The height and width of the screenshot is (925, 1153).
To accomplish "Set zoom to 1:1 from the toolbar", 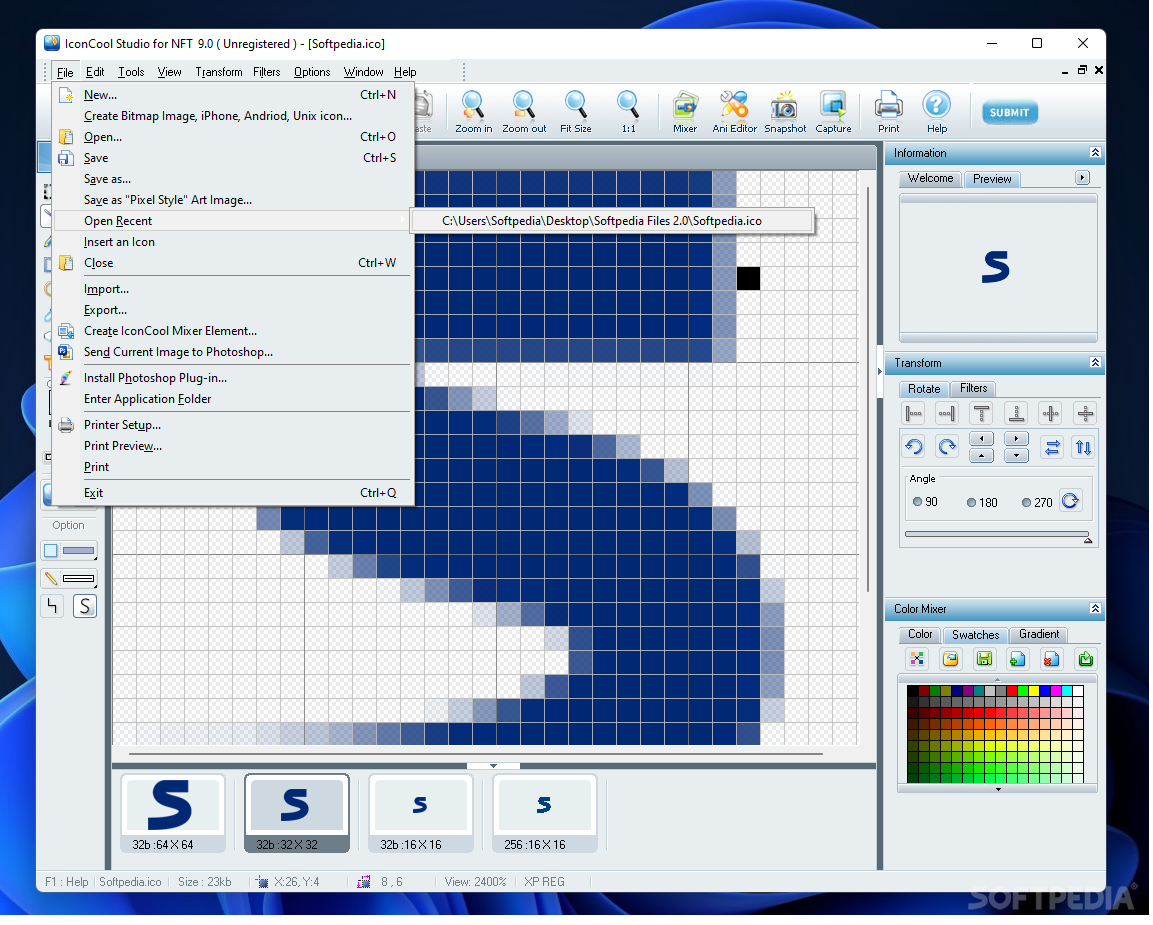I will [629, 112].
